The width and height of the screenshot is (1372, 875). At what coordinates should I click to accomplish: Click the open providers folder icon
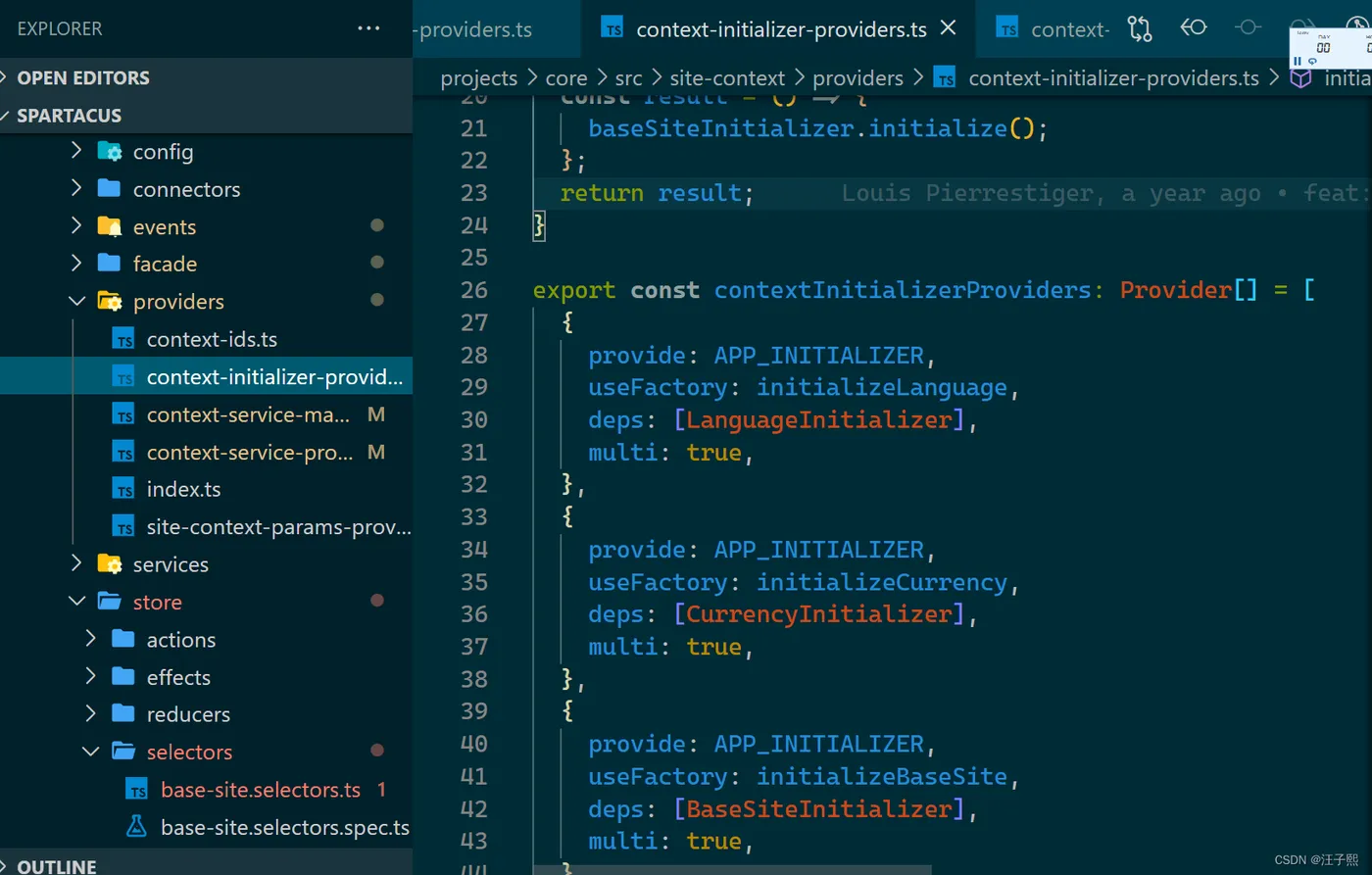click(x=110, y=302)
